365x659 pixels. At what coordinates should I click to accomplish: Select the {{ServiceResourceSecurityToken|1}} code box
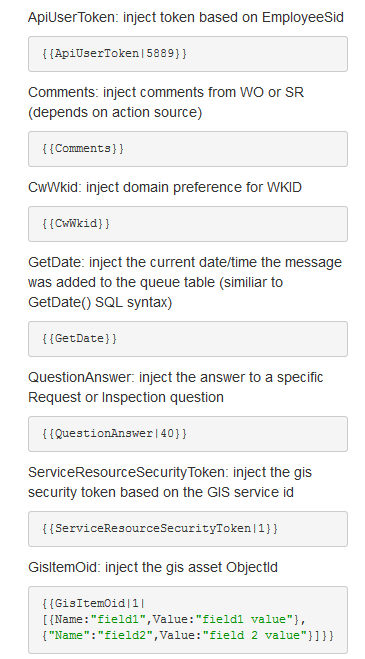(188, 529)
